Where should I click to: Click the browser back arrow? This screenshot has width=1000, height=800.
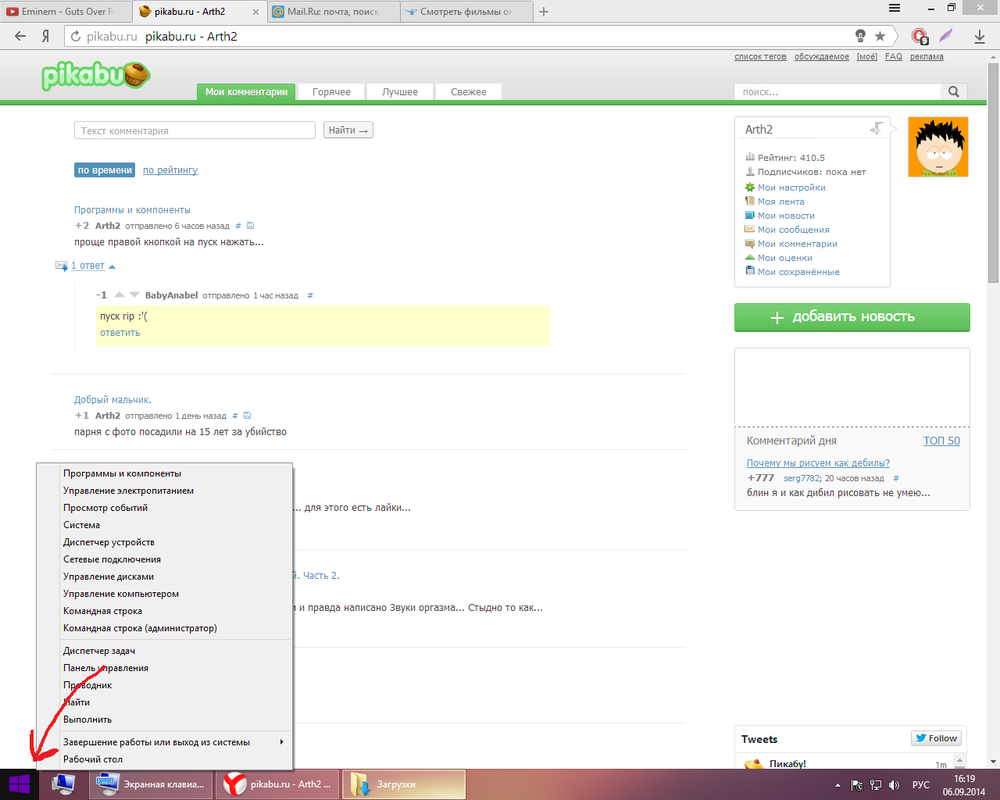(x=20, y=36)
